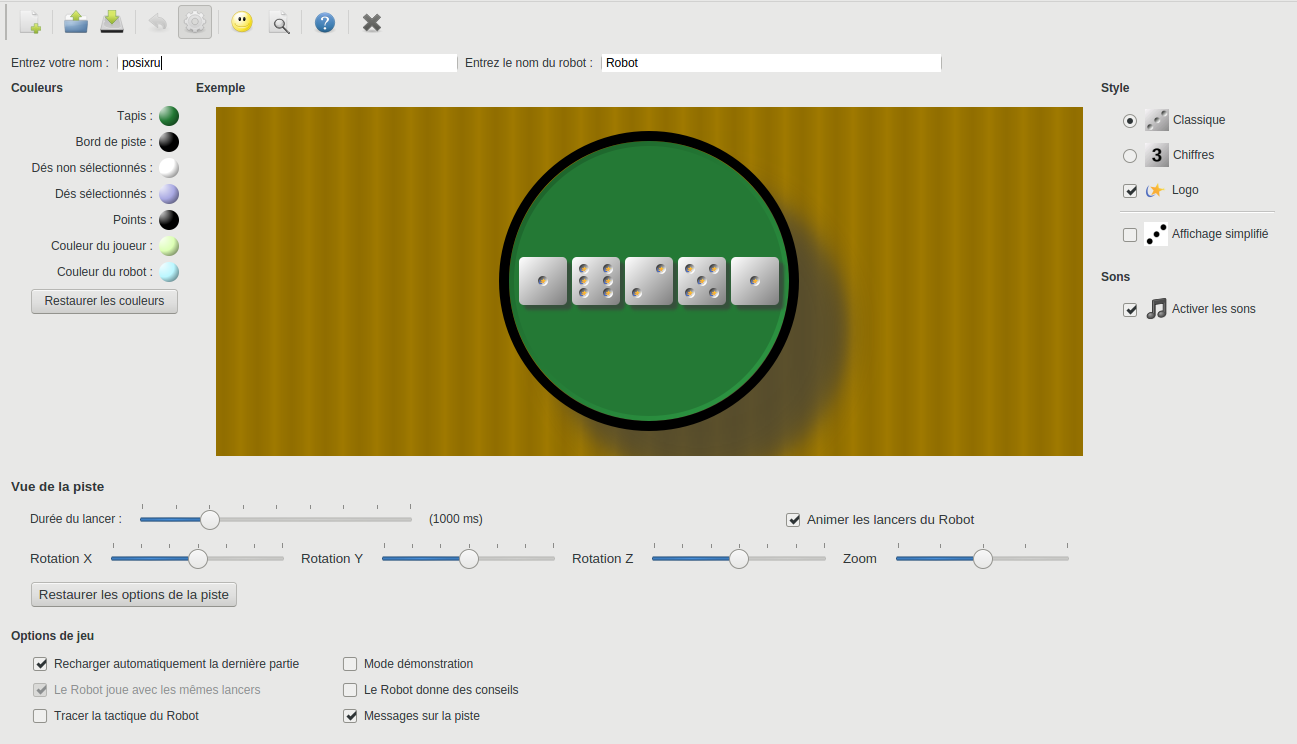Click the Rotation Y slider handle

[x=469, y=558]
